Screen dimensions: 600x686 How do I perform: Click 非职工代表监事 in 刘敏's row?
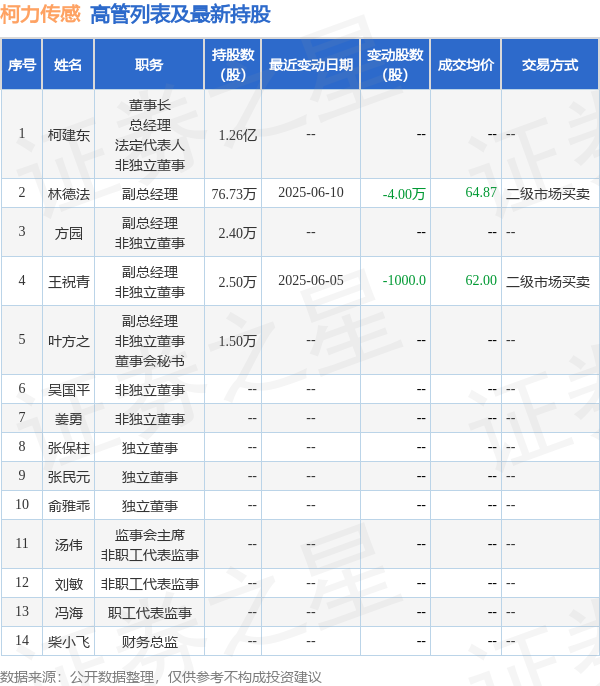pyautogui.click(x=150, y=584)
